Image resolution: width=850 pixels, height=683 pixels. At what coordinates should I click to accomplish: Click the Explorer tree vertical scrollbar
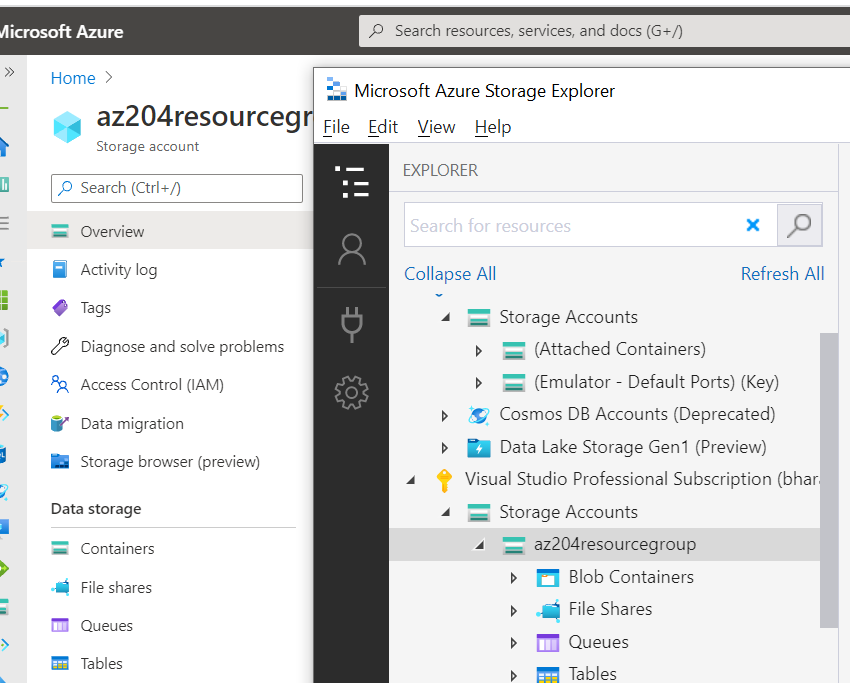(x=829, y=480)
